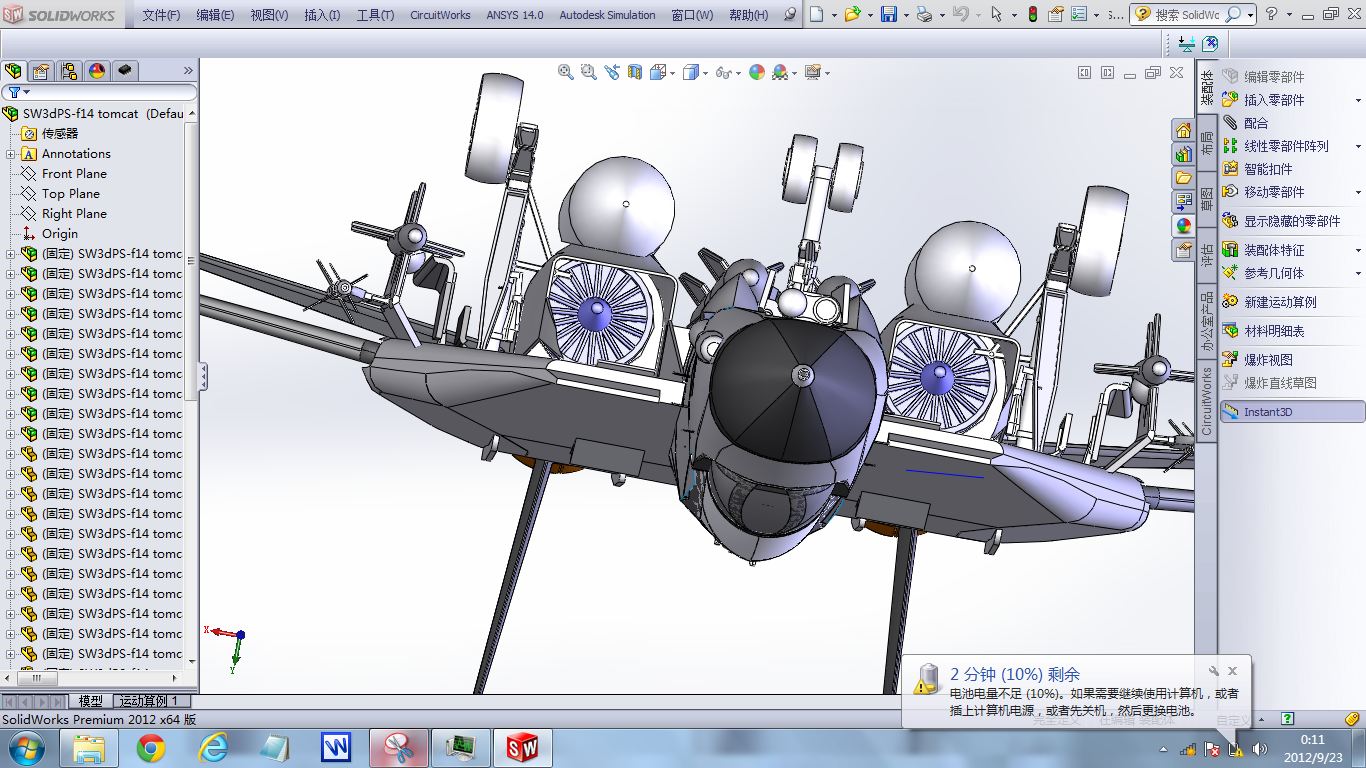Expand the Annotations folder
Screen dimensions: 1366x768
click(11, 154)
